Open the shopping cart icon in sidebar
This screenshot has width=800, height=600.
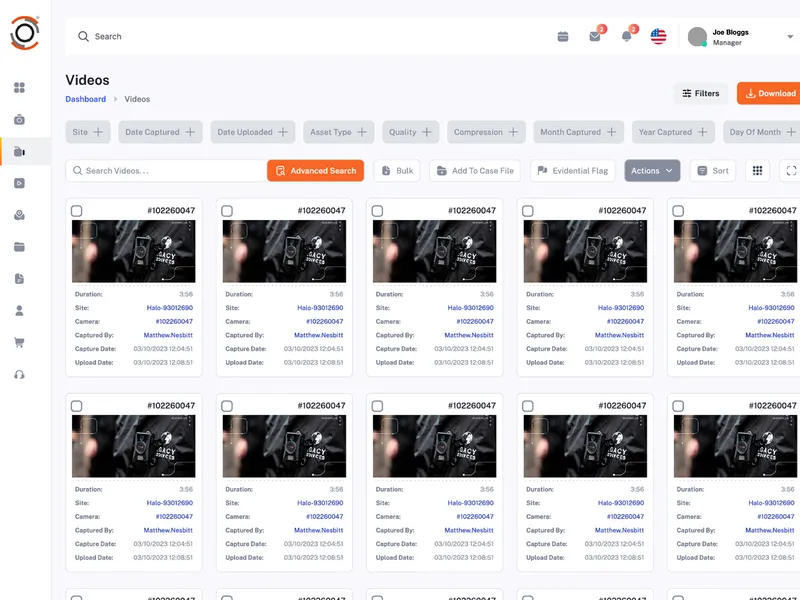pos(19,342)
